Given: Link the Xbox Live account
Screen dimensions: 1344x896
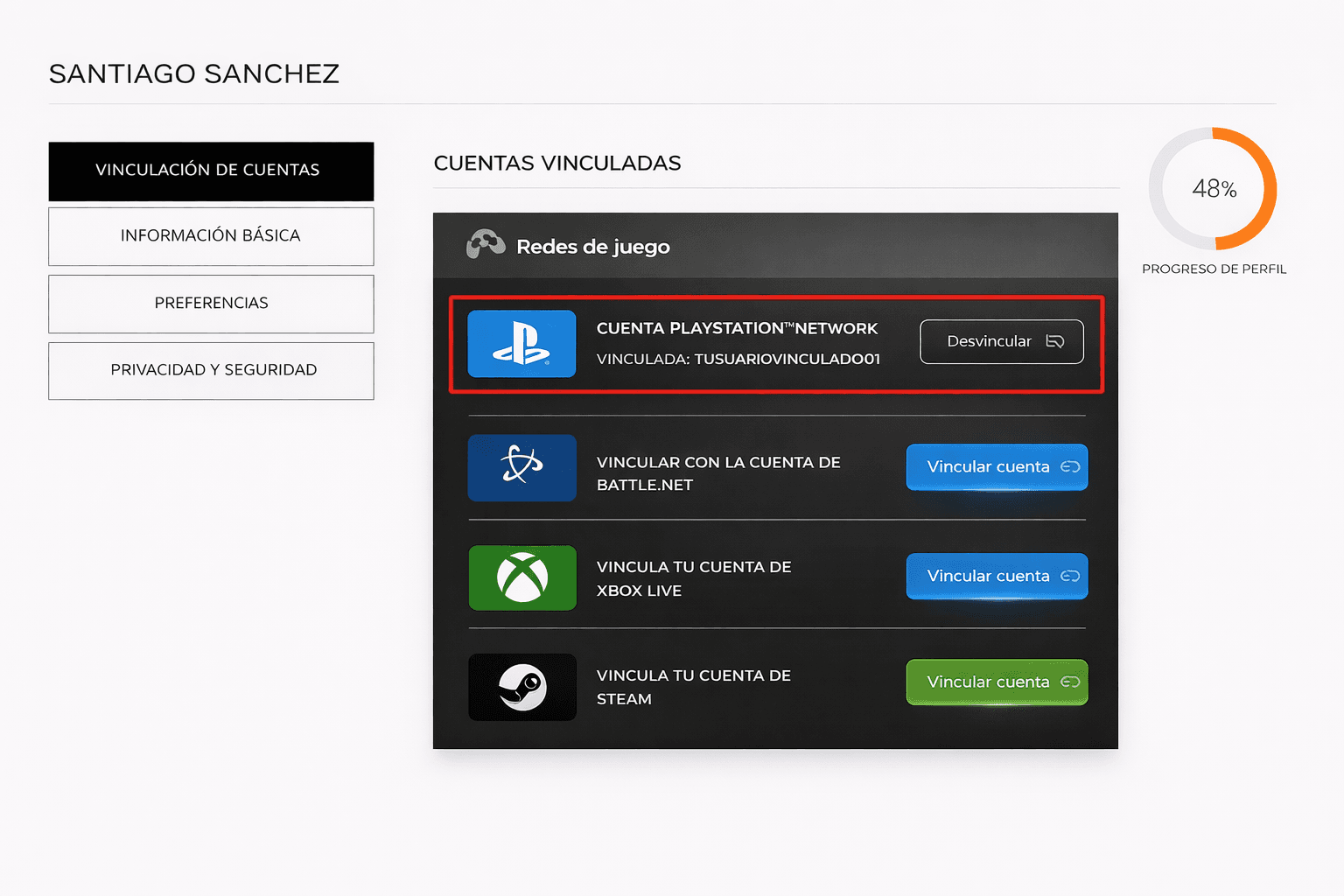Looking at the screenshot, I should [x=997, y=577].
